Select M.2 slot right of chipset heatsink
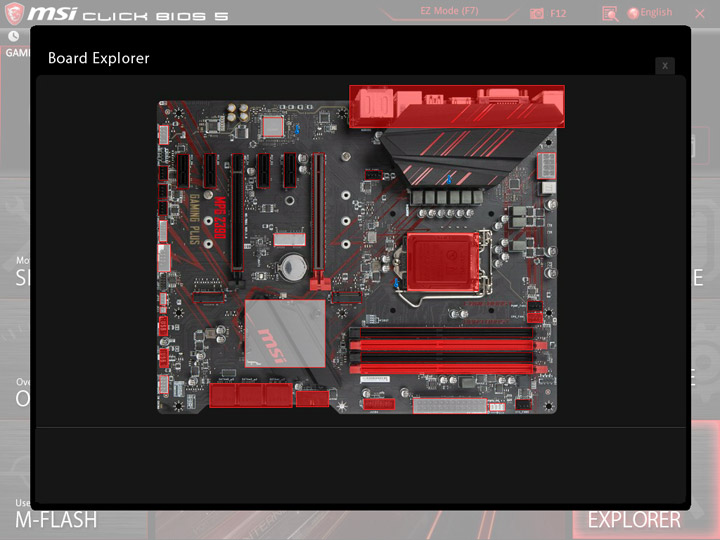This screenshot has height=540, width=720. tap(347, 298)
